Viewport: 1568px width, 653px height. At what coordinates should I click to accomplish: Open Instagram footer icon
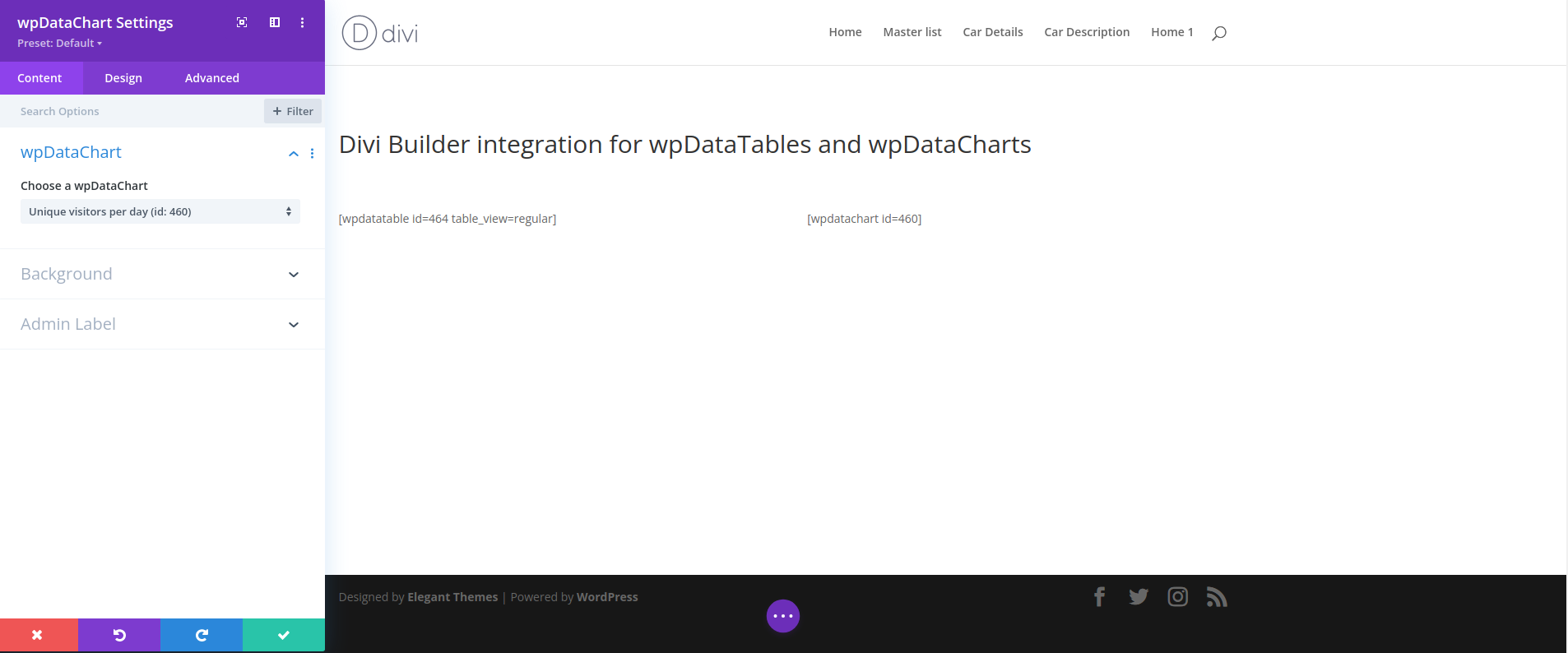[1178, 597]
